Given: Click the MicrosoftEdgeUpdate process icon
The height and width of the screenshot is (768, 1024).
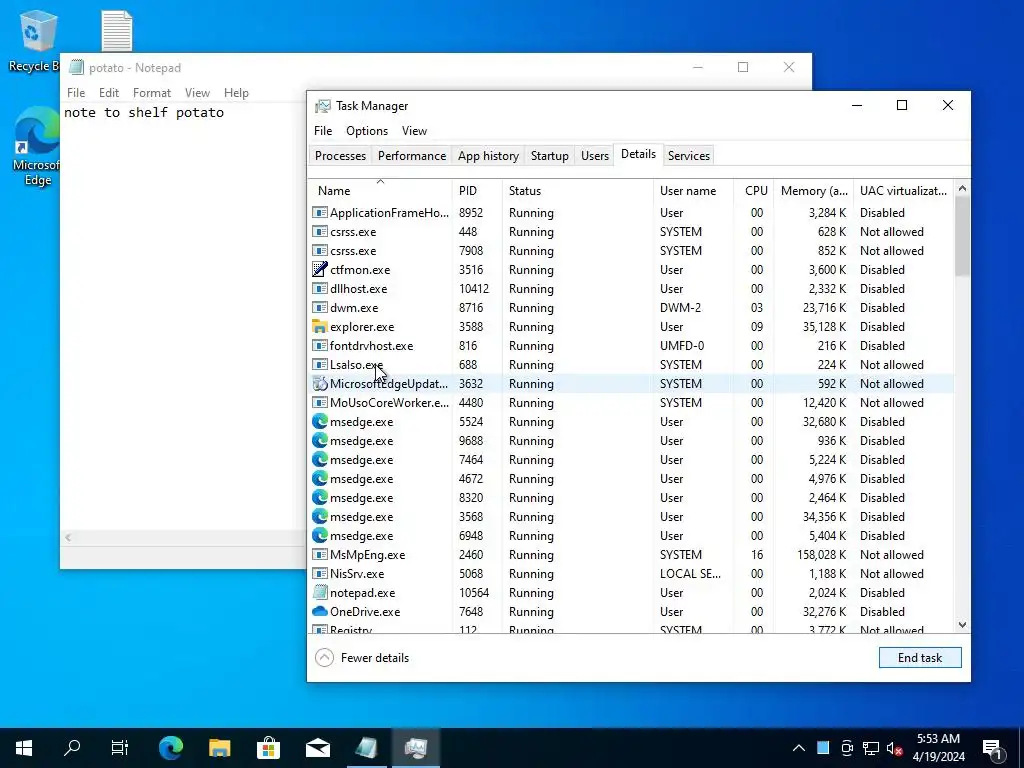Looking at the screenshot, I should [x=319, y=384].
